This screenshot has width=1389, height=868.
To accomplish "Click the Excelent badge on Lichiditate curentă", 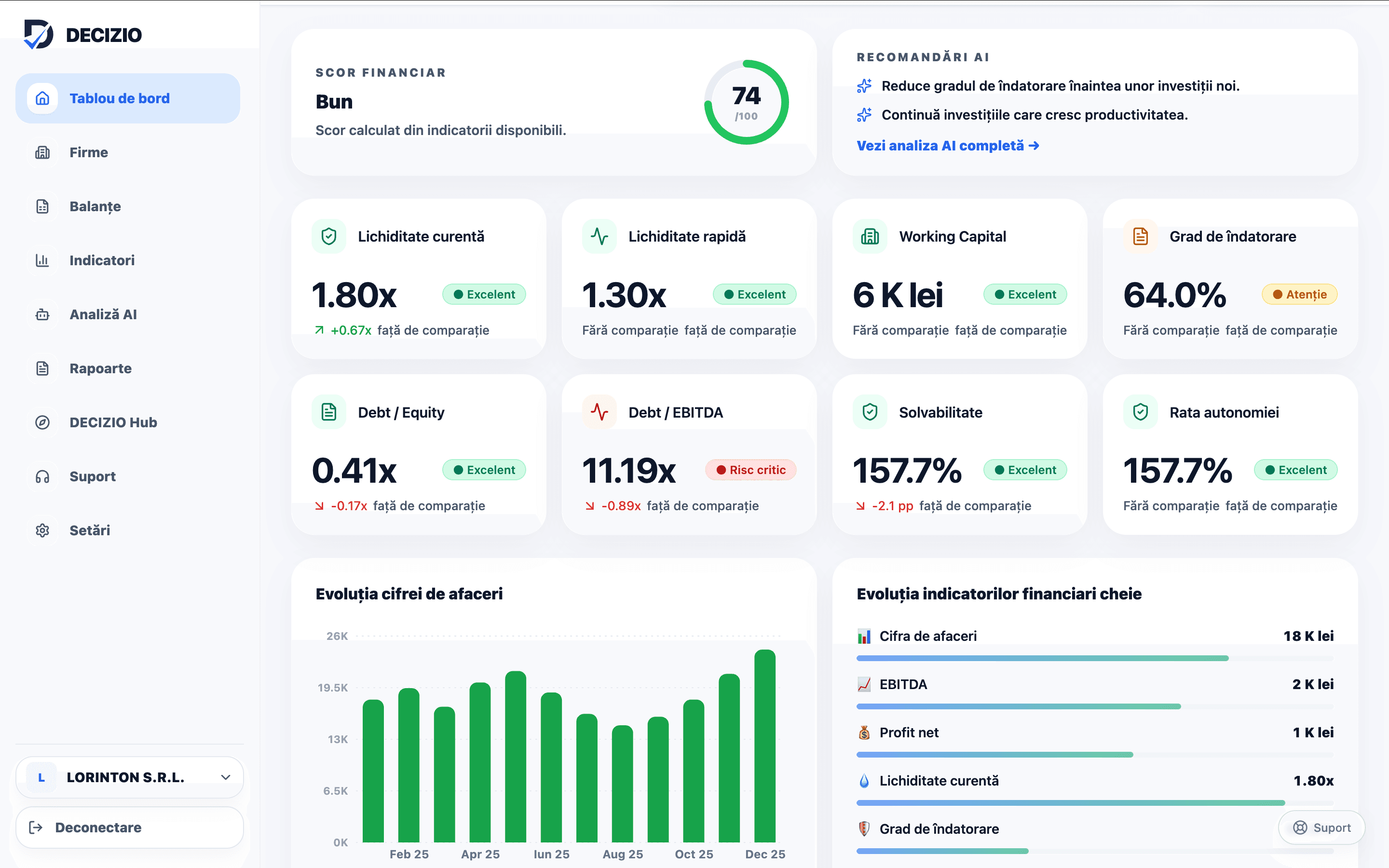I will [484, 295].
